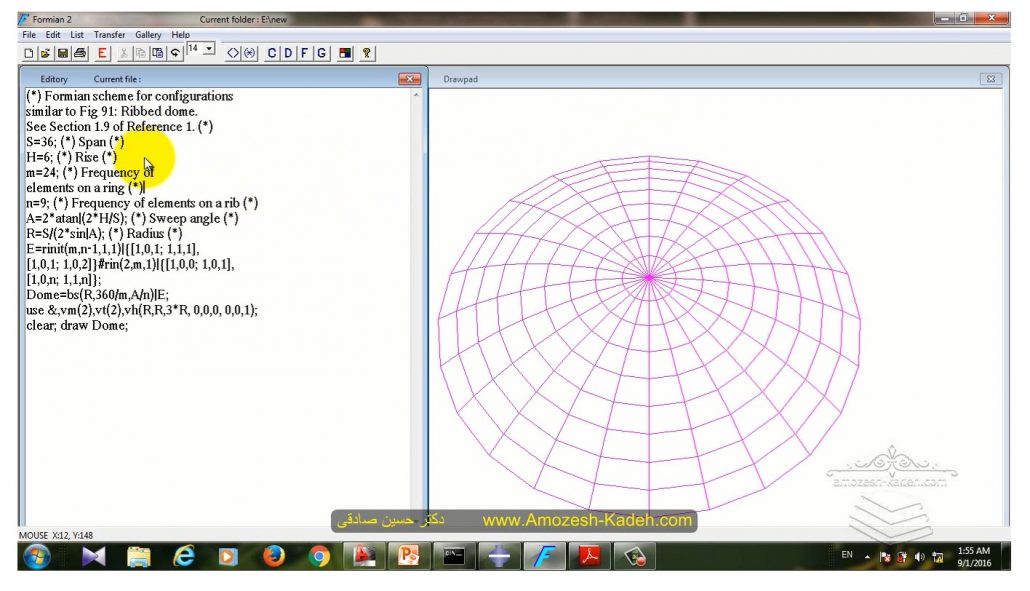Open the font size 14 dropdown
This screenshot has width=1030, height=591.
208,48
